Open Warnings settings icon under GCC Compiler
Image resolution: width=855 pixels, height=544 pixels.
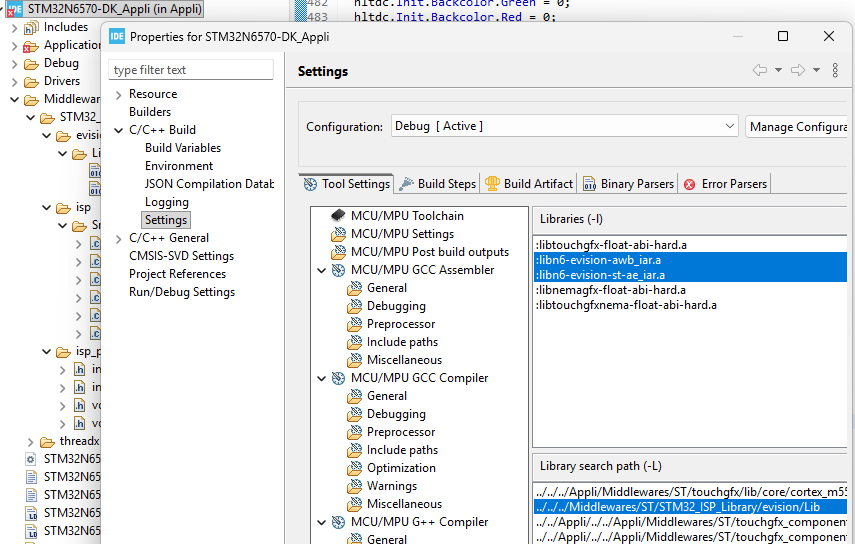click(354, 486)
